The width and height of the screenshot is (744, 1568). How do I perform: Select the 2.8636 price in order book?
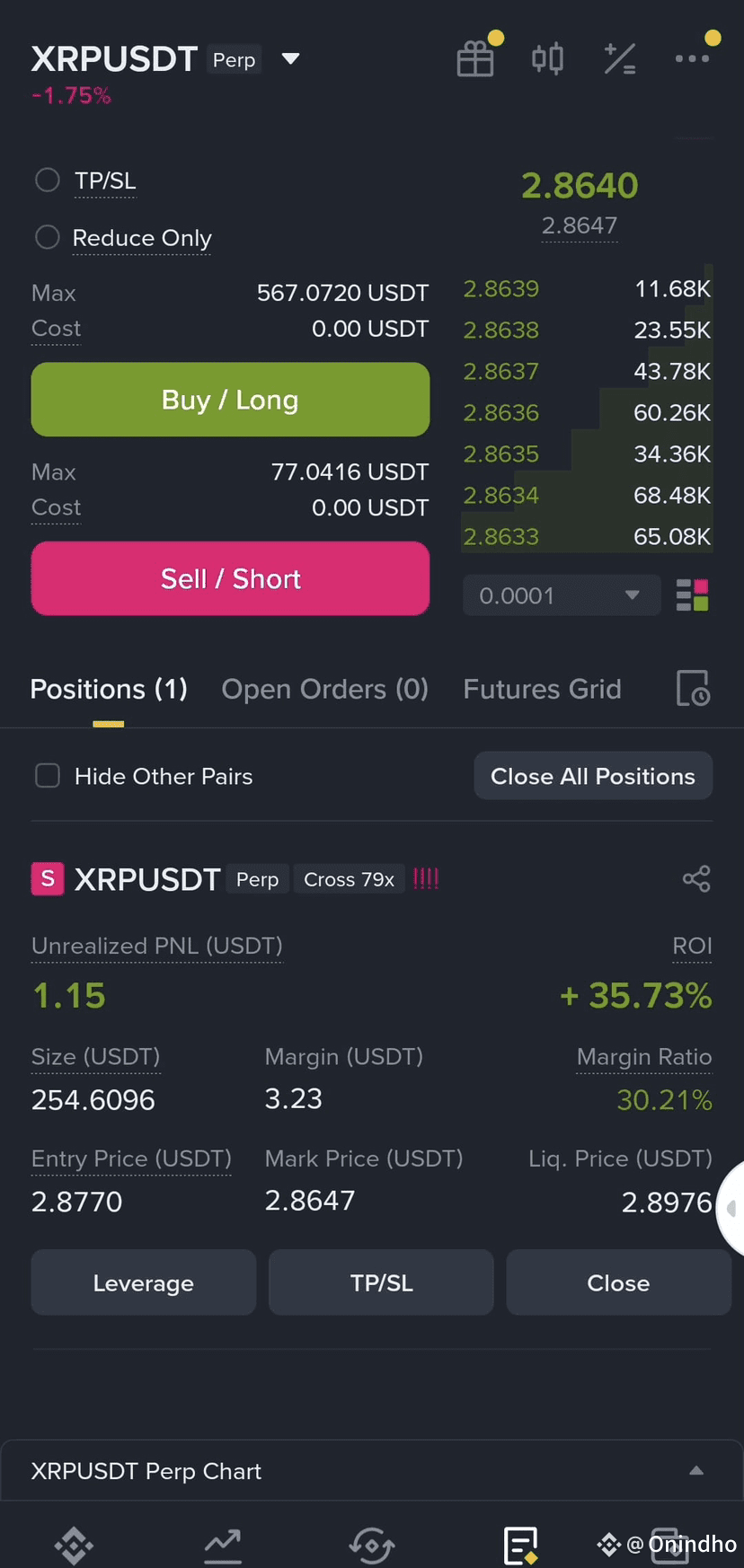click(x=500, y=413)
